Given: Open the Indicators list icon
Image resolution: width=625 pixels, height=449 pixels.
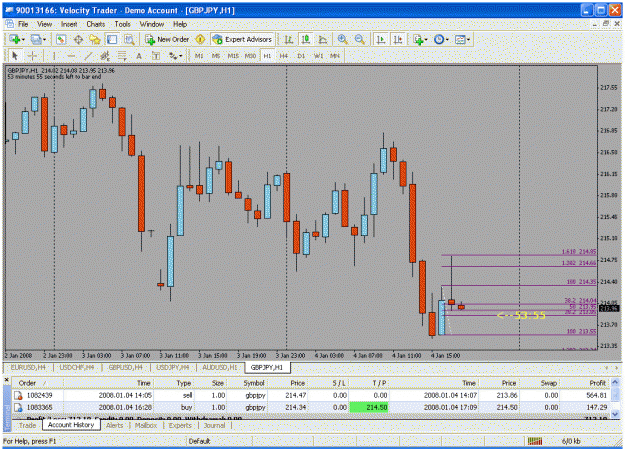Looking at the screenshot, I should (418, 39).
